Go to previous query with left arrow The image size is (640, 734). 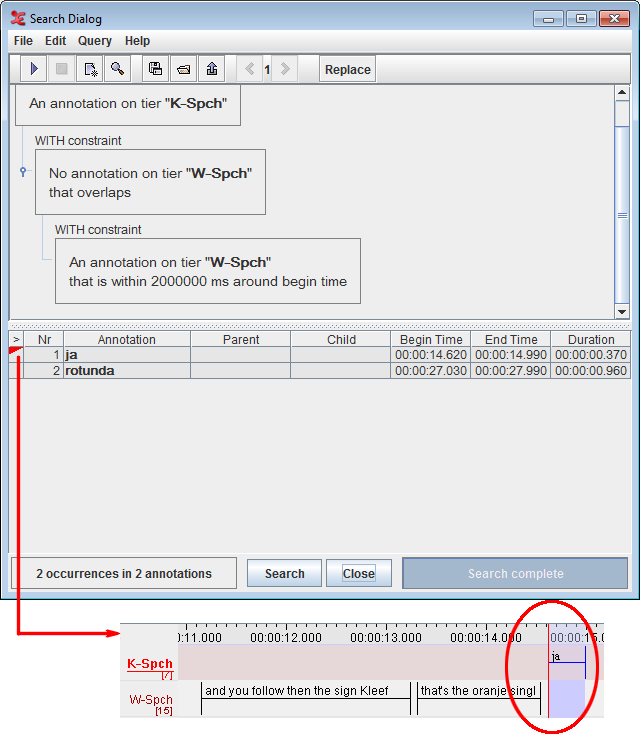pos(250,69)
